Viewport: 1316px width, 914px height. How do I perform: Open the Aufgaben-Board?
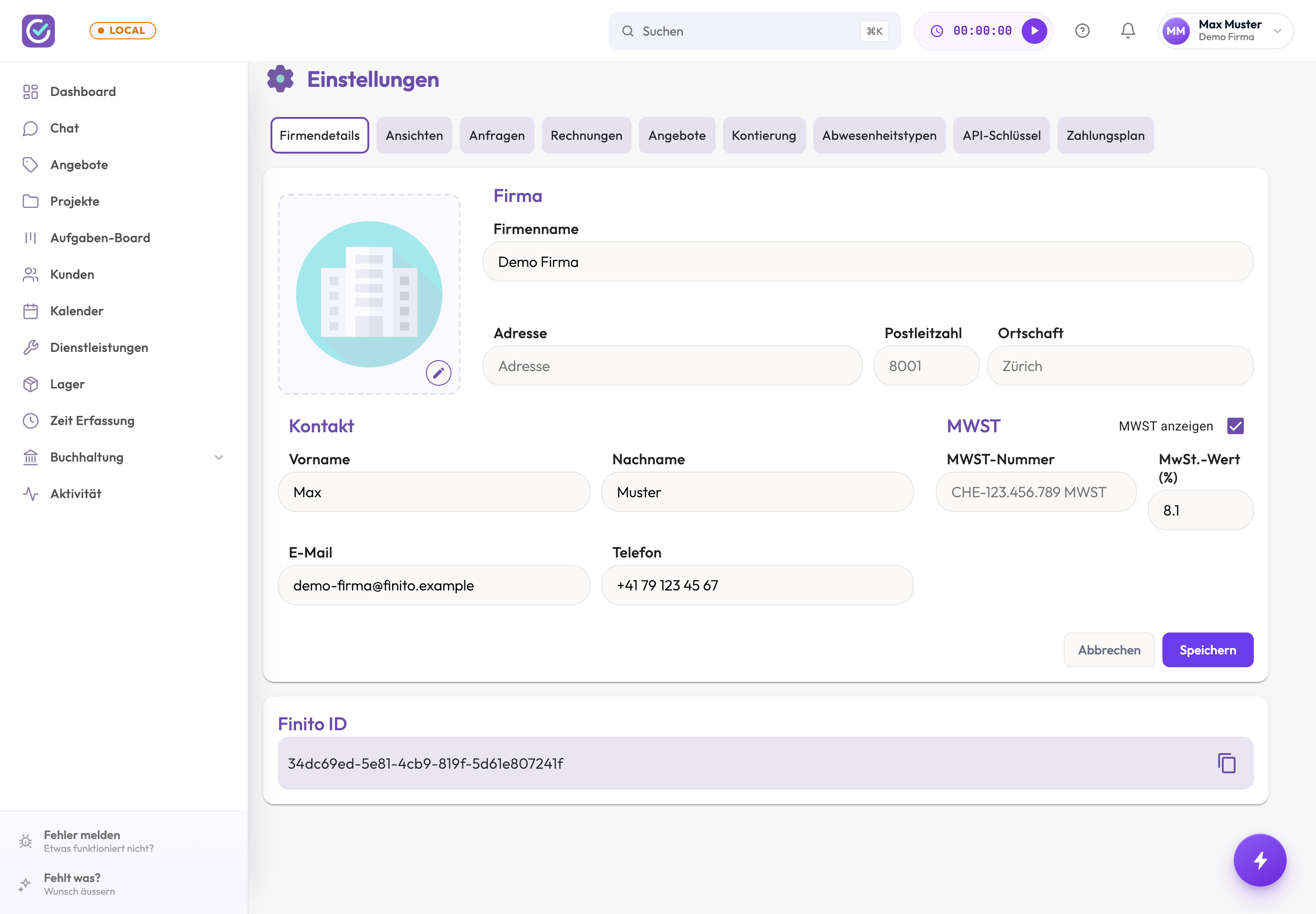(x=100, y=238)
